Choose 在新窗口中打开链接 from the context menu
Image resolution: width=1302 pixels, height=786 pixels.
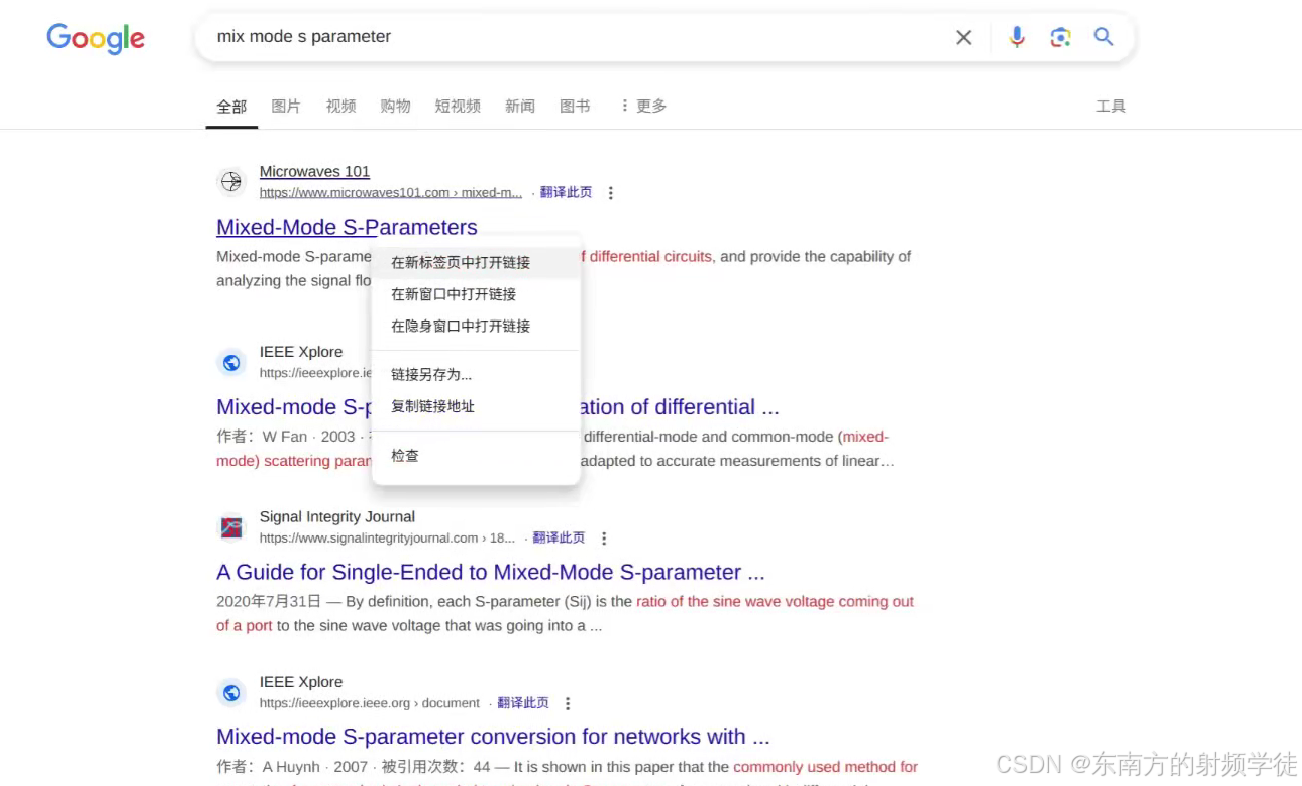pos(476,294)
